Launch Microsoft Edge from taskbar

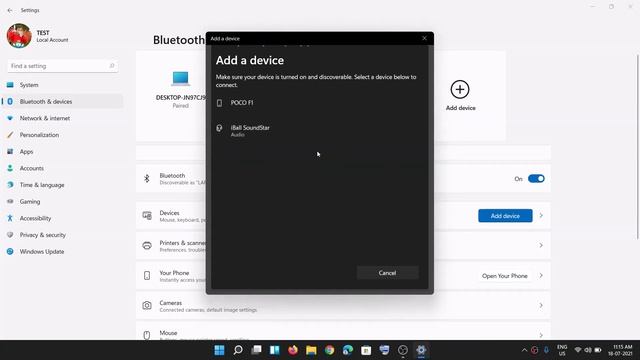click(x=348, y=350)
